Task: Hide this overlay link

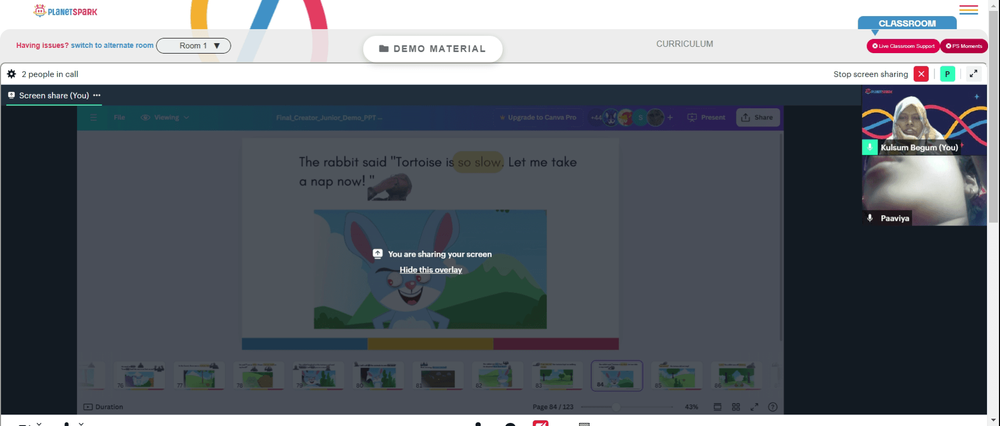Action: pos(430,270)
